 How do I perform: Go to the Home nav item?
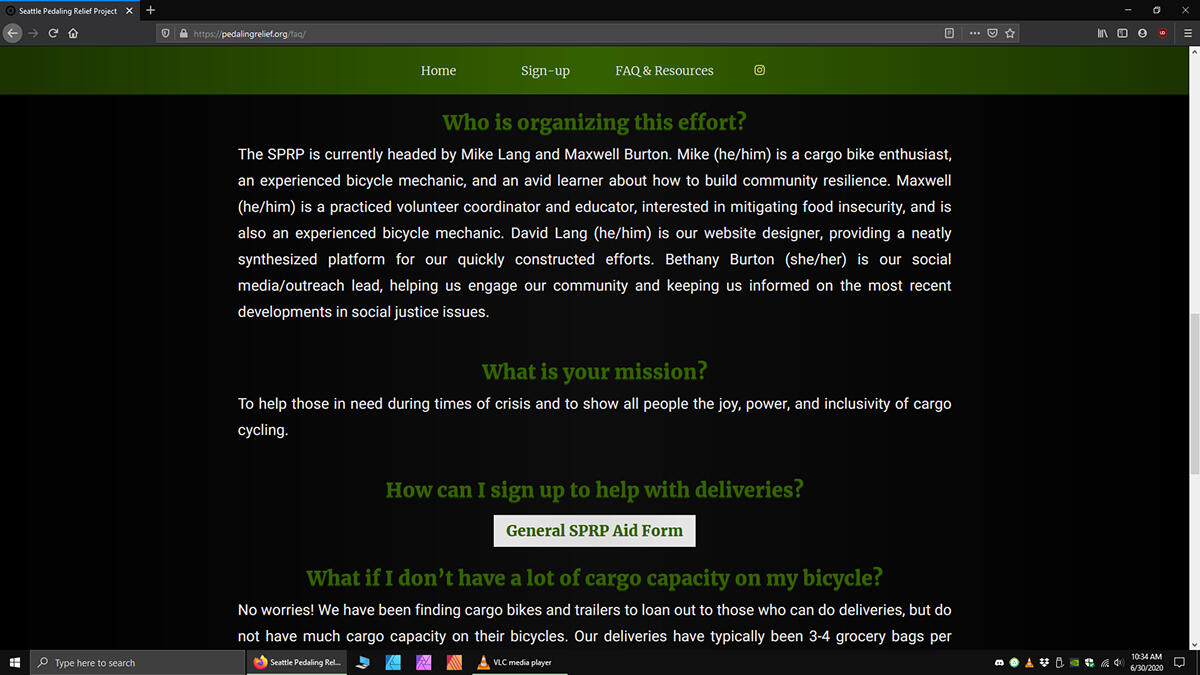(438, 71)
